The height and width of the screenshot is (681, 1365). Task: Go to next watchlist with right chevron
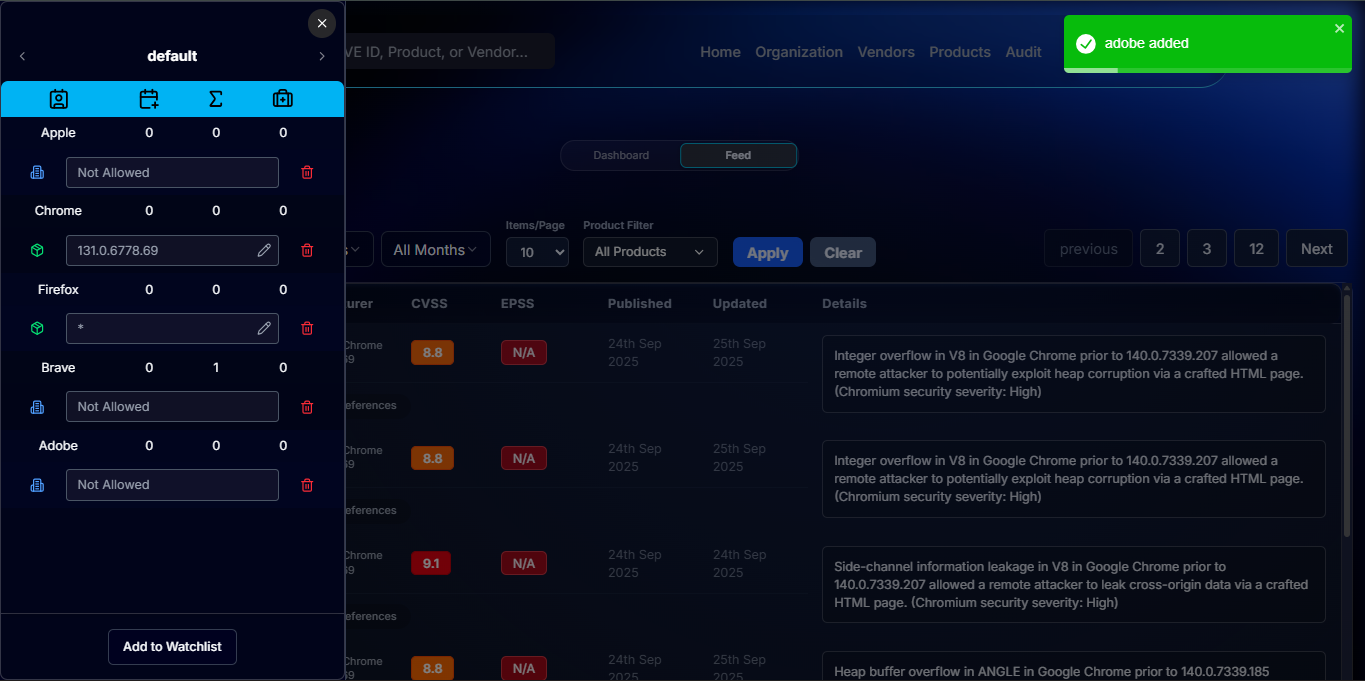pyautogui.click(x=322, y=57)
